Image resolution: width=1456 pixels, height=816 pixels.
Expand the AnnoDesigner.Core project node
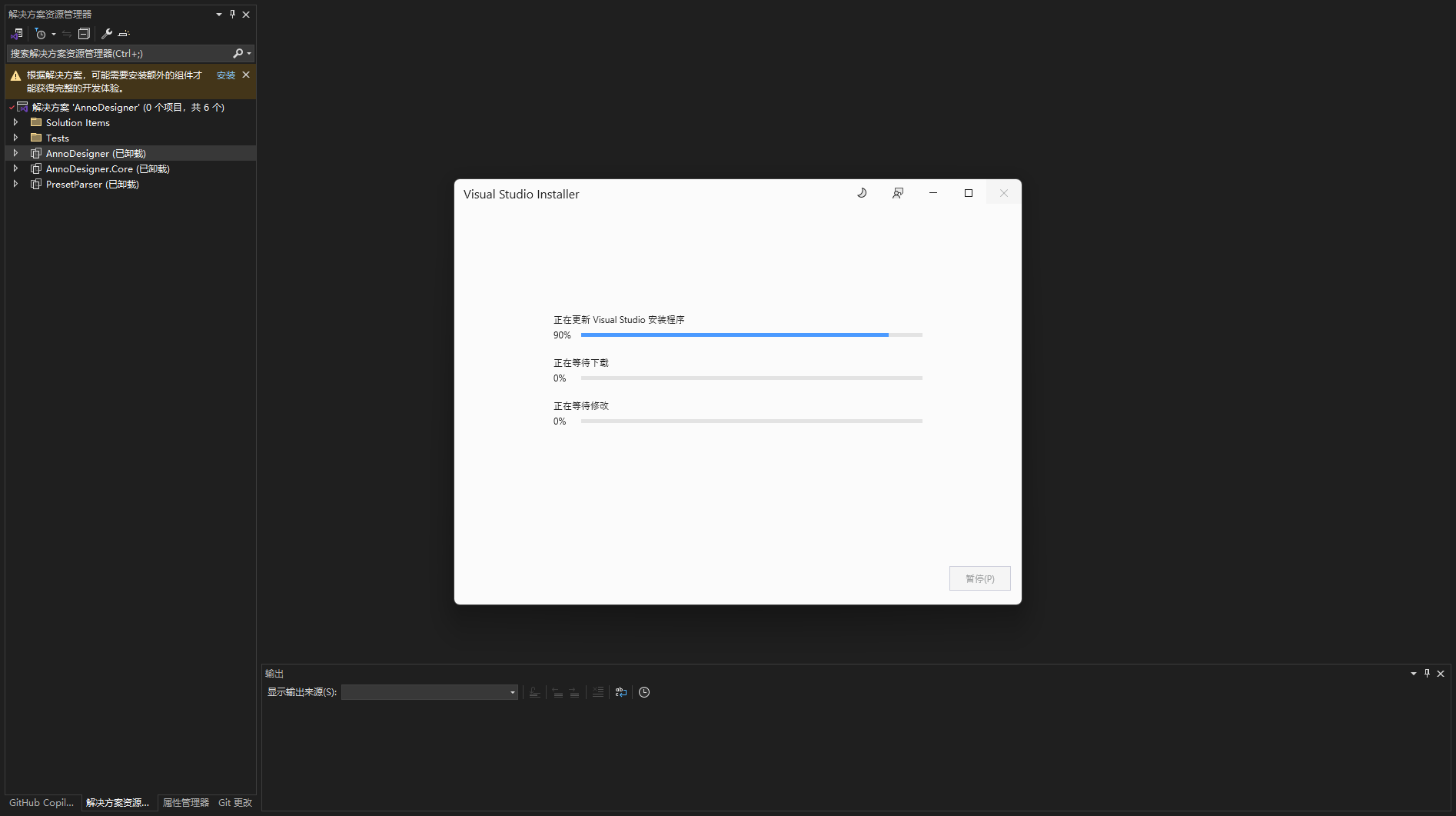click(x=15, y=168)
